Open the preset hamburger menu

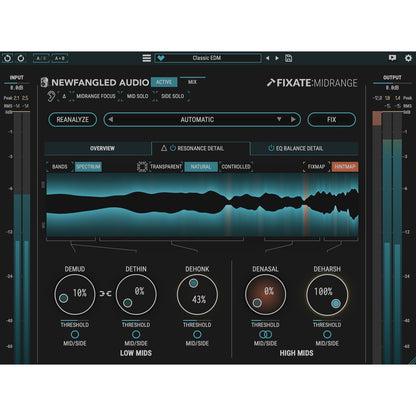click(x=147, y=58)
